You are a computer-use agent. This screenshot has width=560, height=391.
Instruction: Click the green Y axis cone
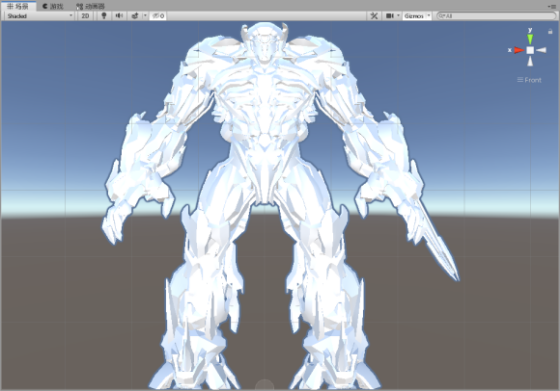(x=530, y=39)
